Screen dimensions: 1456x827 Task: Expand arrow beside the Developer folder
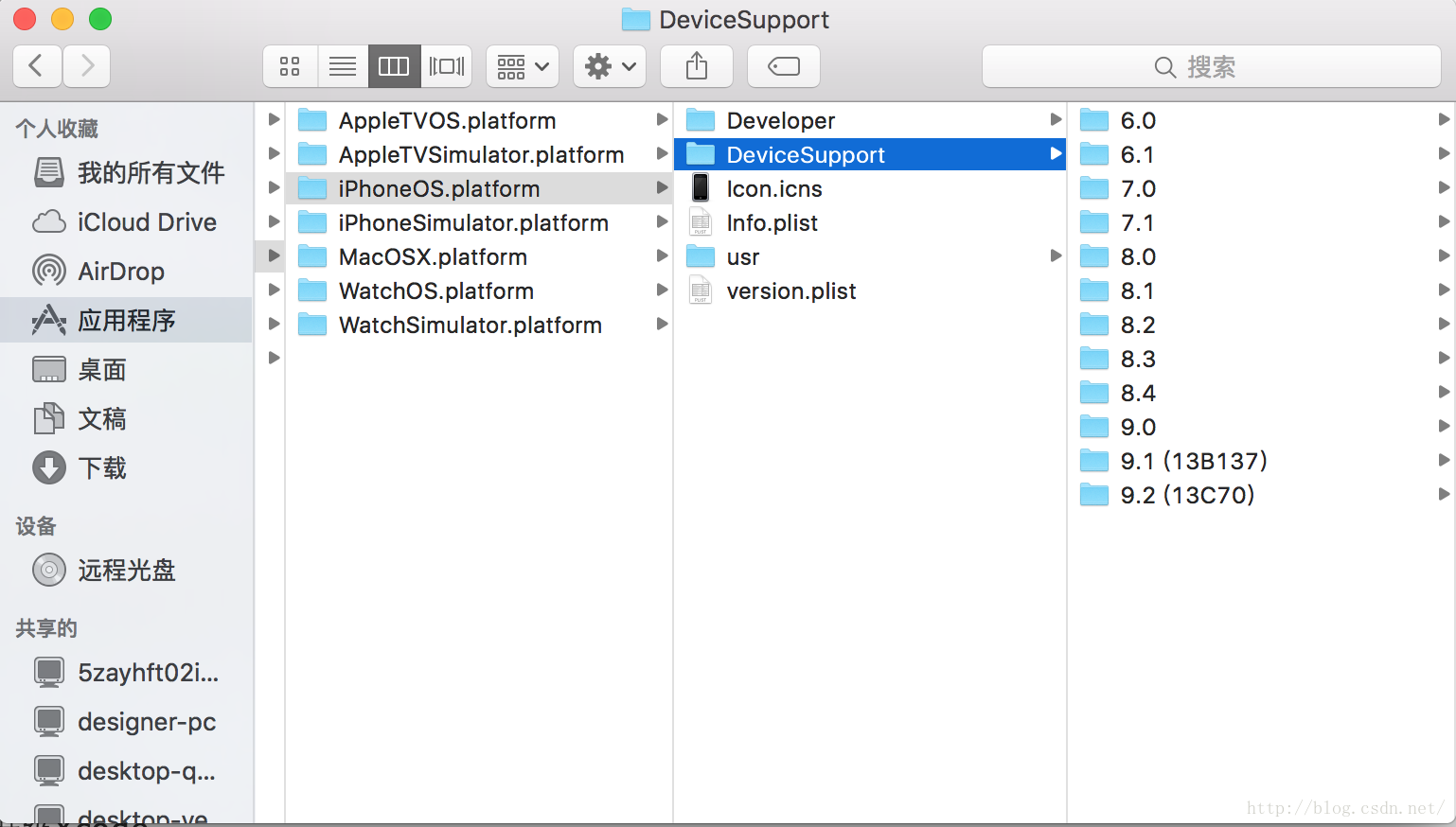coord(1056,119)
